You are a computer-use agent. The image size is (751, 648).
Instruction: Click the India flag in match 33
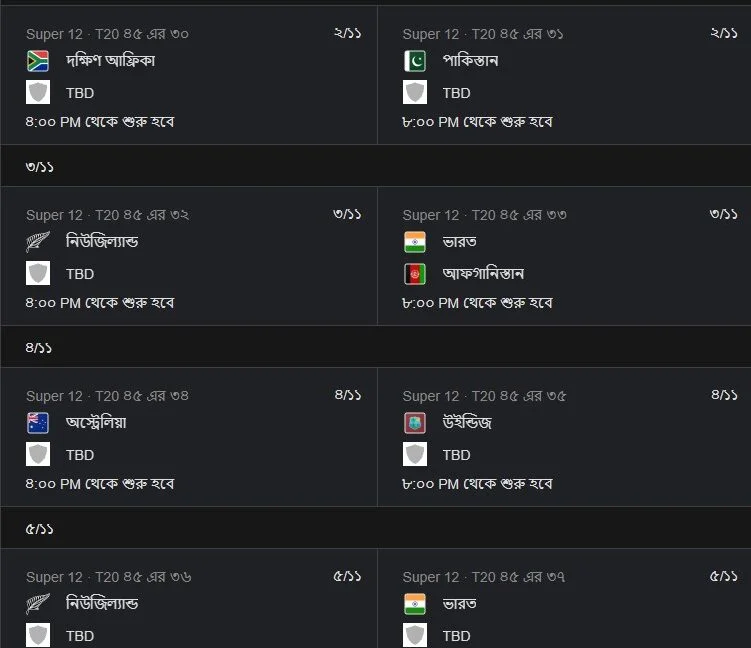point(415,242)
